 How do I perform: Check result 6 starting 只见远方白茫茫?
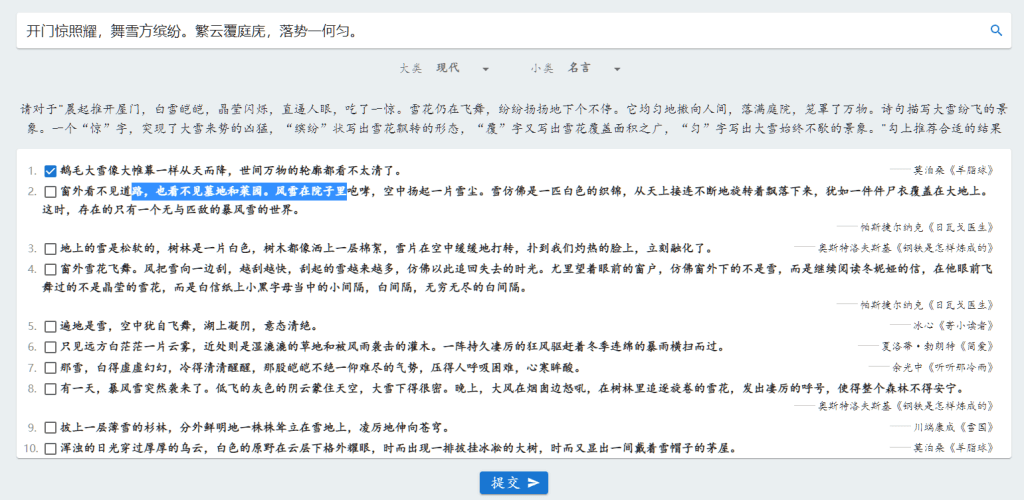[50, 347]
